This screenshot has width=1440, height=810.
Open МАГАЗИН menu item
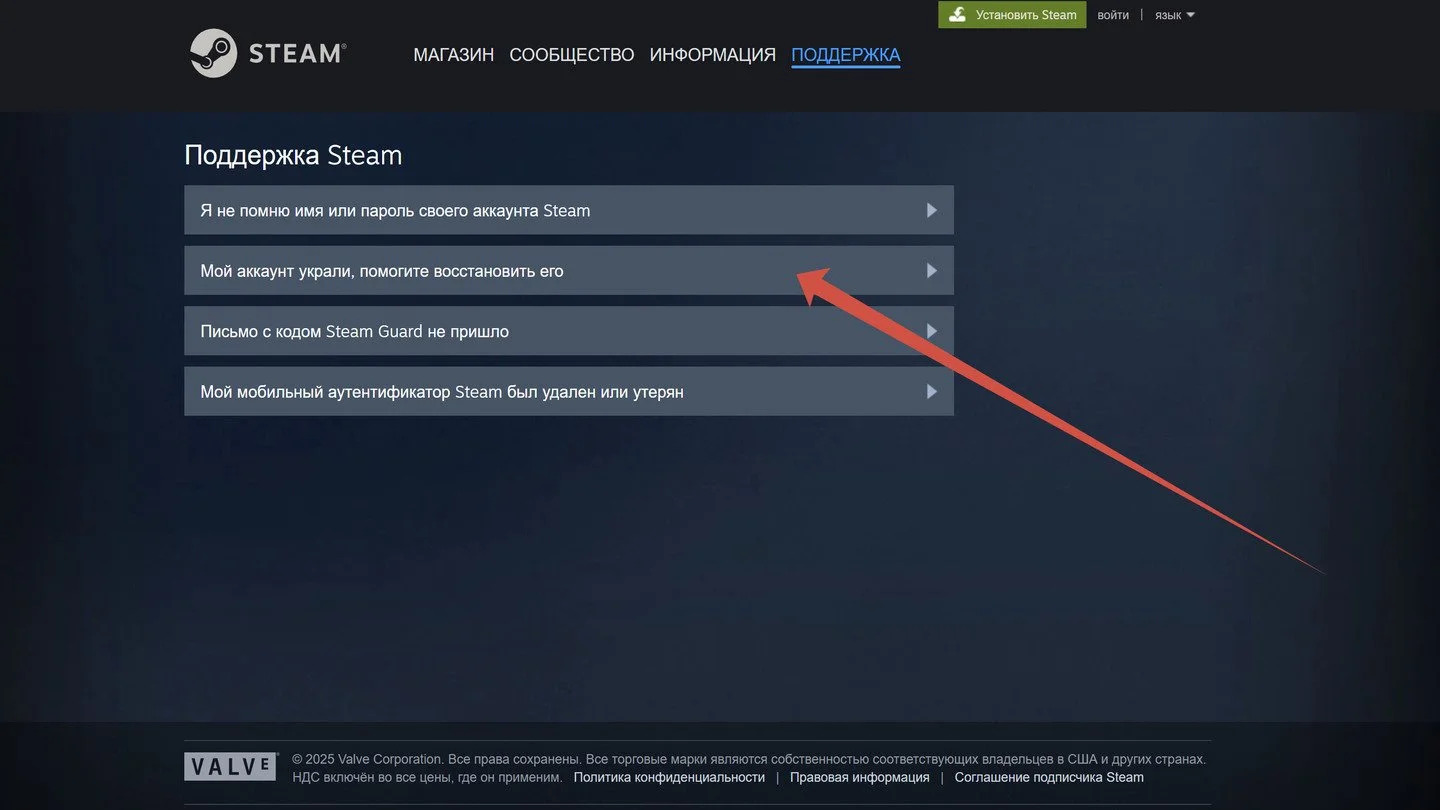454,55
